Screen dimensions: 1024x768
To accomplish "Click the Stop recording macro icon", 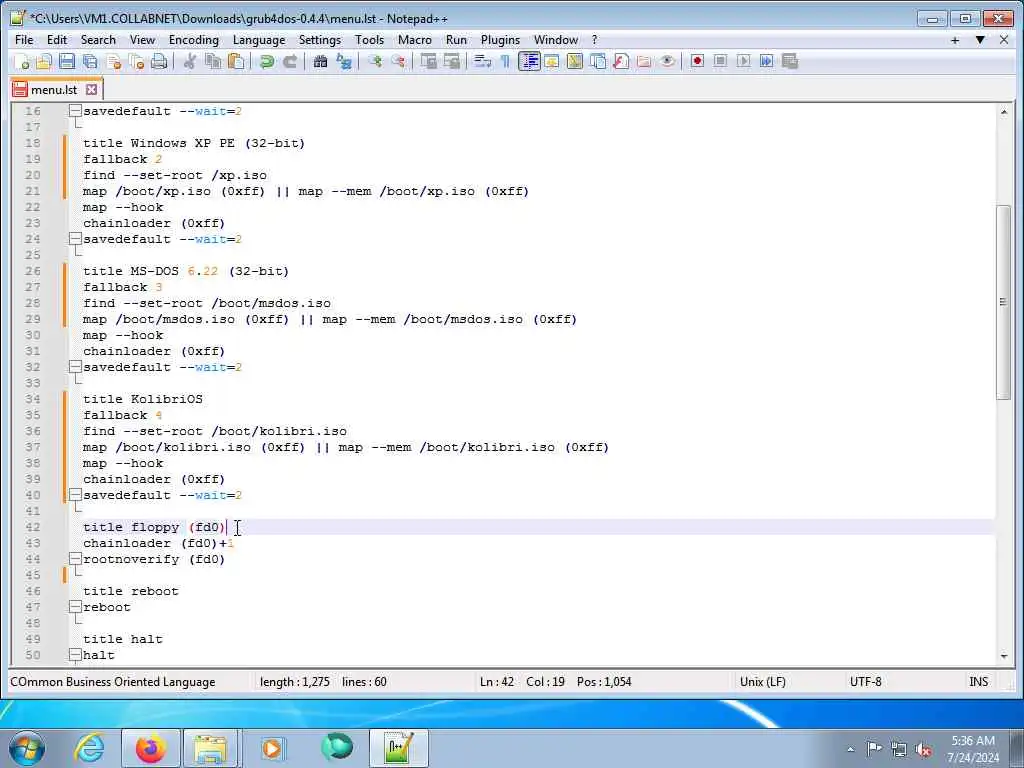I will [720, 61].
